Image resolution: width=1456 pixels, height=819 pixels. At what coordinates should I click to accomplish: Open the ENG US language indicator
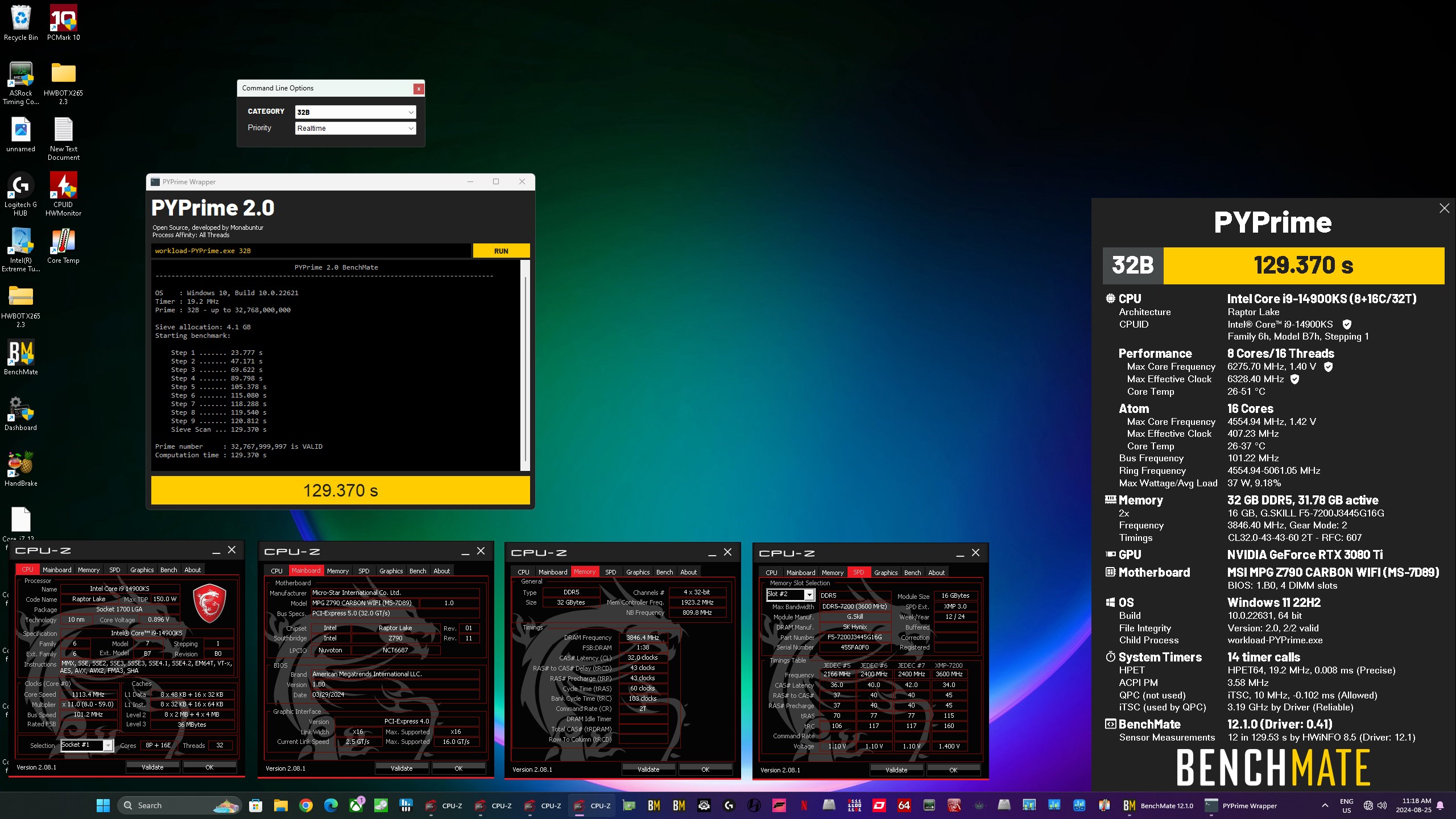pos(1347,805)
